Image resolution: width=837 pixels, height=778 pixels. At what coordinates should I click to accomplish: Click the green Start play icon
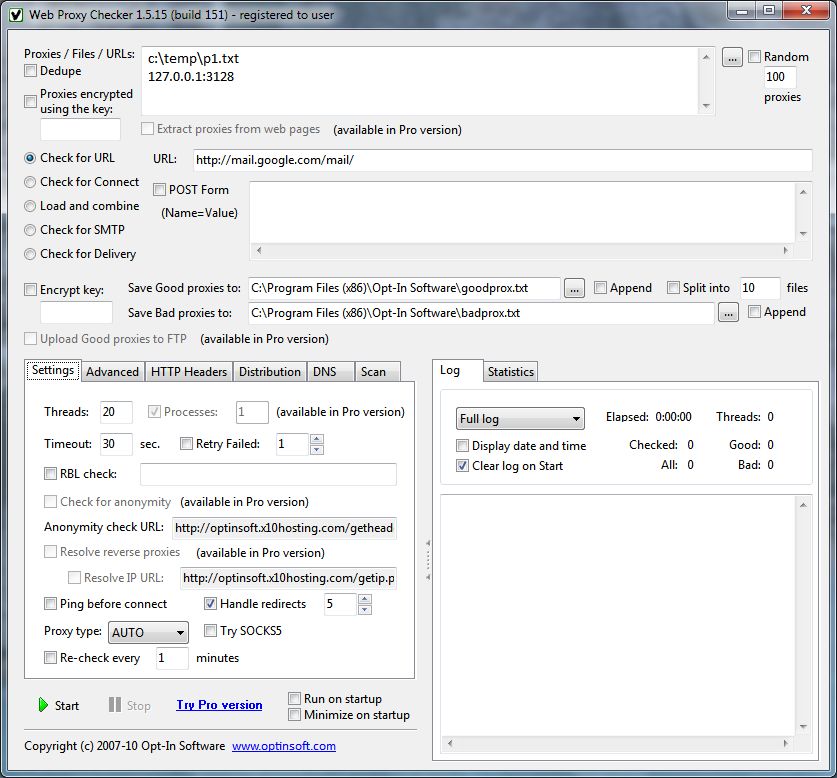coord(43,705)
